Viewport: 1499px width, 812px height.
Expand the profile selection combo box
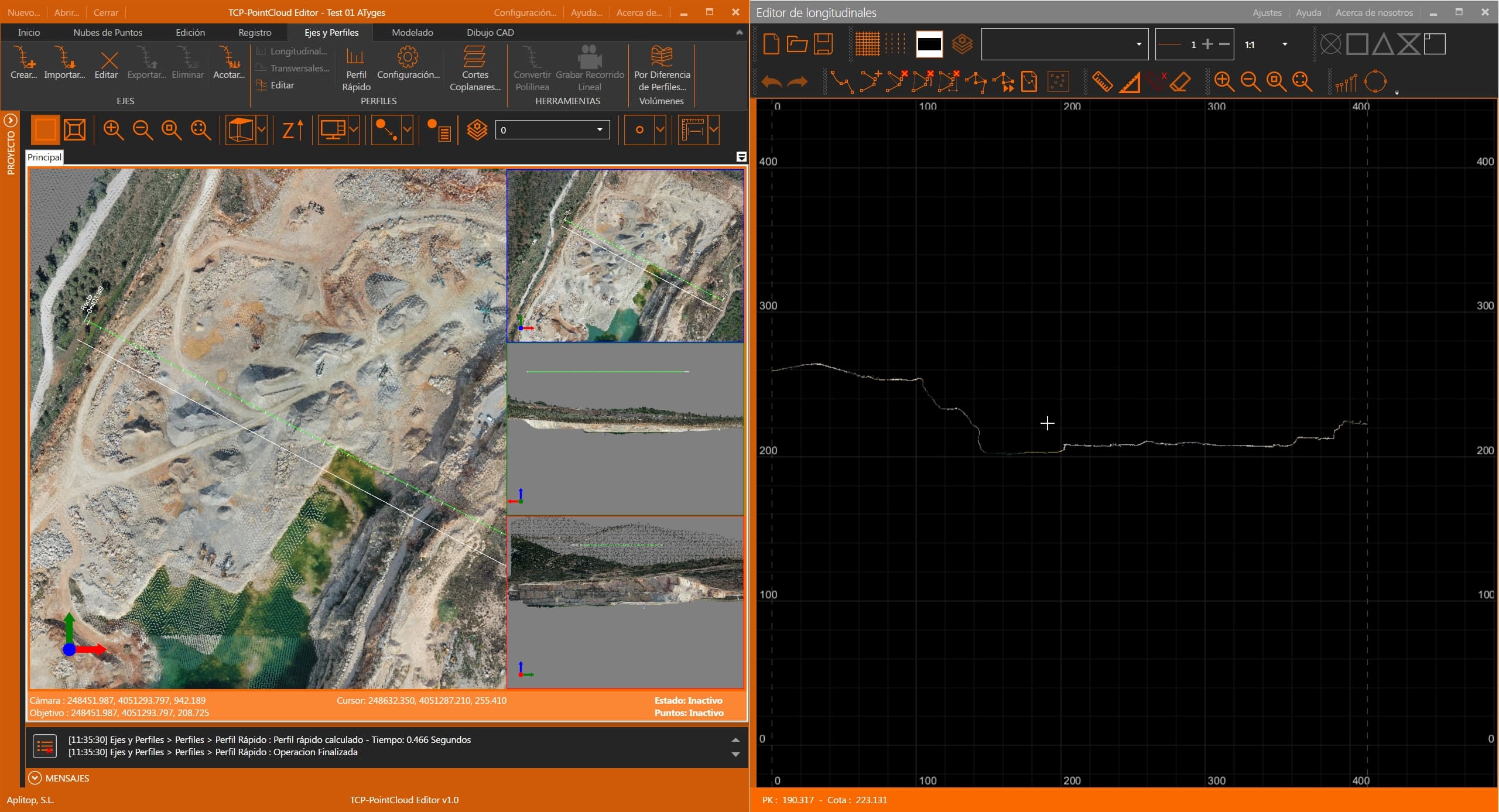[1138, 44]
